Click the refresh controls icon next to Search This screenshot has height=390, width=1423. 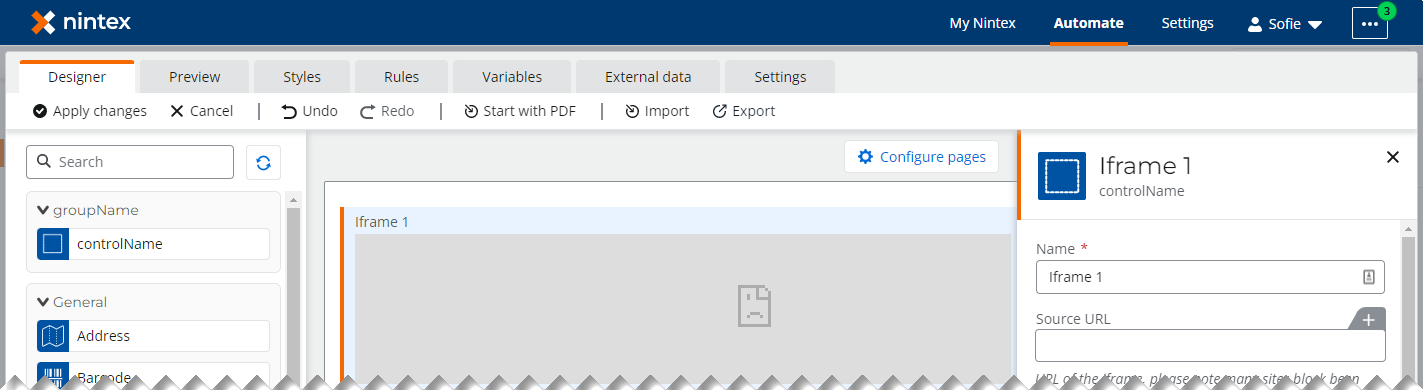(x=263, y=162)
